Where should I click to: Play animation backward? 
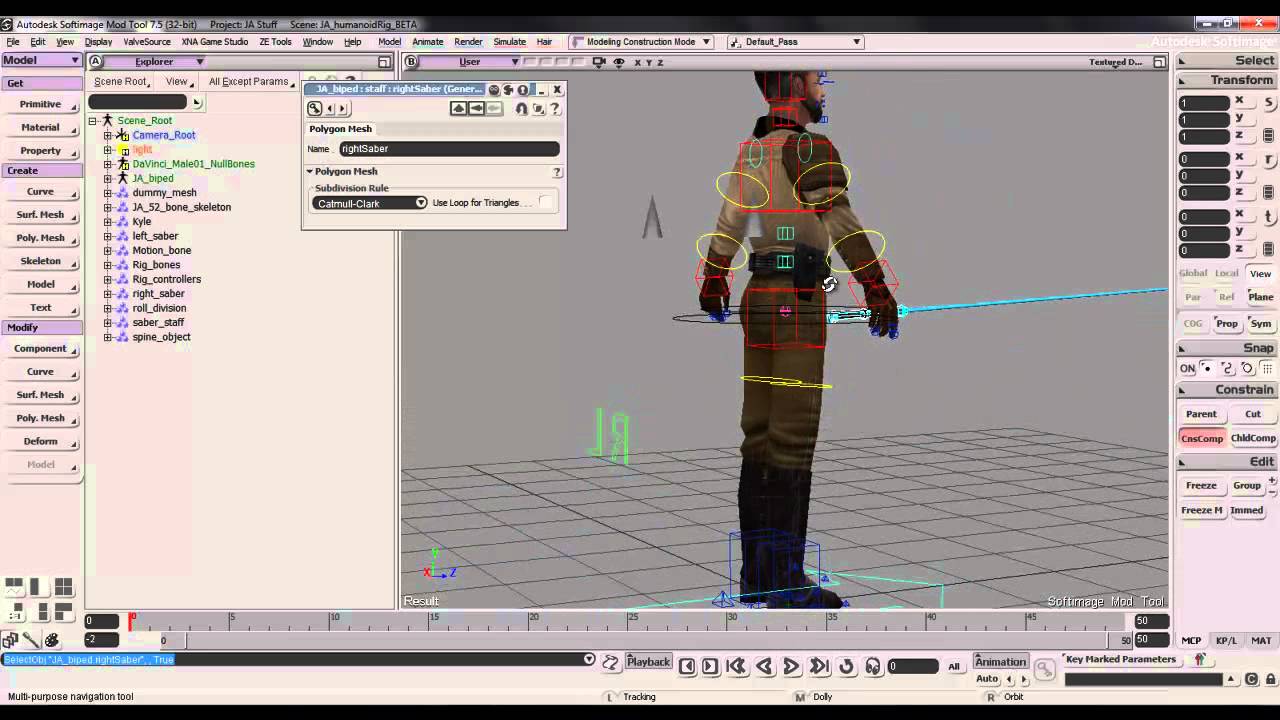764,666
